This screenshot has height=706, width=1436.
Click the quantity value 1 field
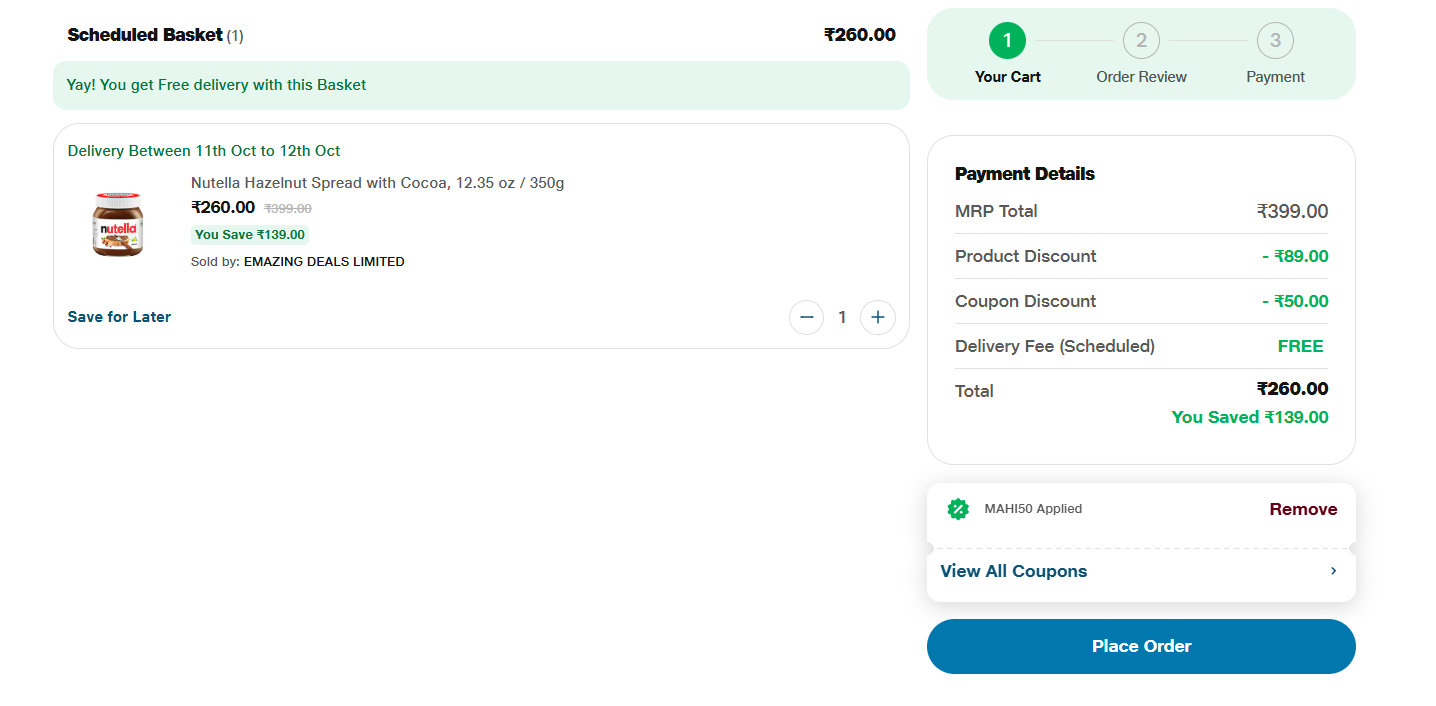coord(842,317)
